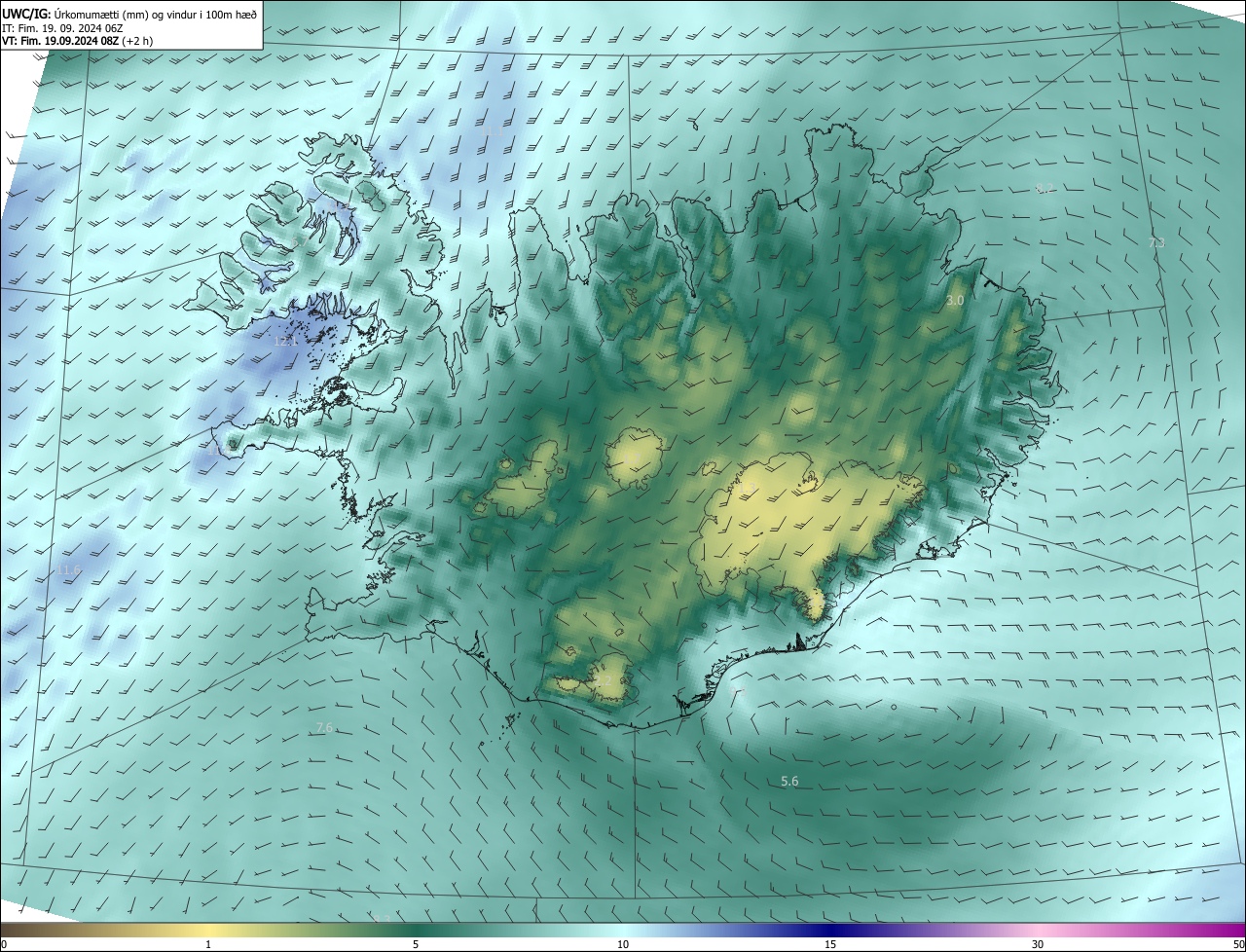This screenshot has width=1246, height=952.
Task: Click the 8.2 value label off northeast coast
Action: pyautogui.click(x=1044, y=188)
